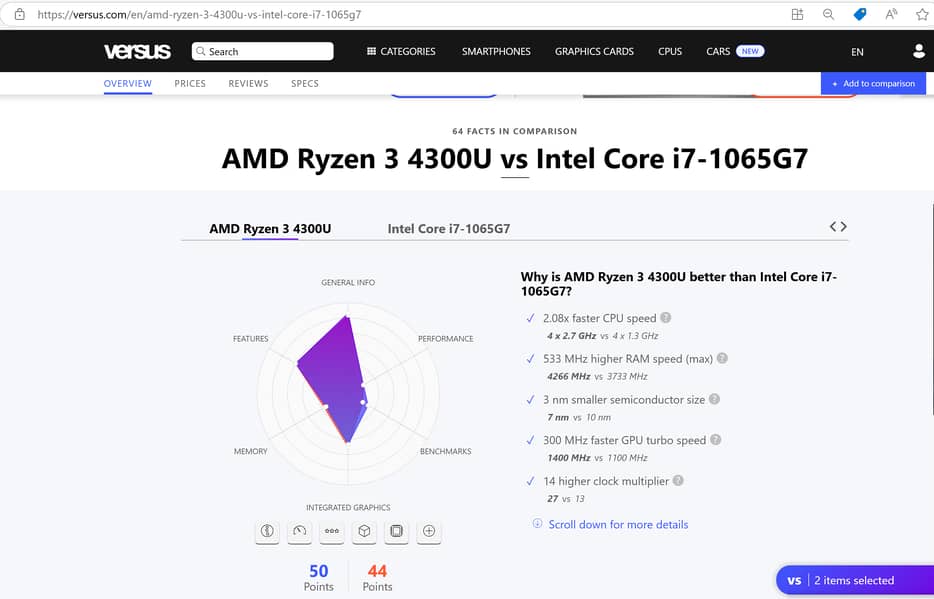This screenshot has height=599, width=934.
Task: Click the blue shopping tag icon in address bar
Action: [x=860, y=14]
